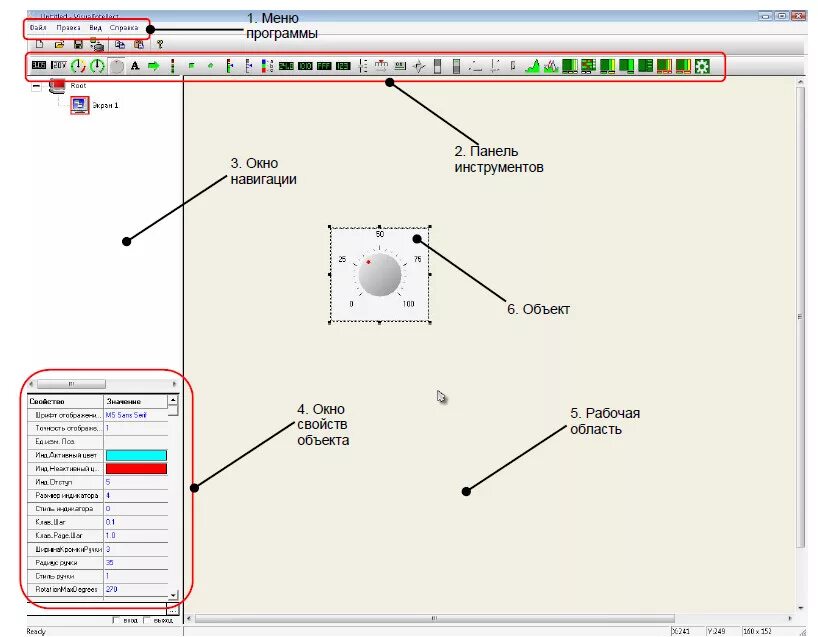The width and height of the screenshot is (818, 637).
Task: Open the Правка menu
Action: [x=68, y=28]
